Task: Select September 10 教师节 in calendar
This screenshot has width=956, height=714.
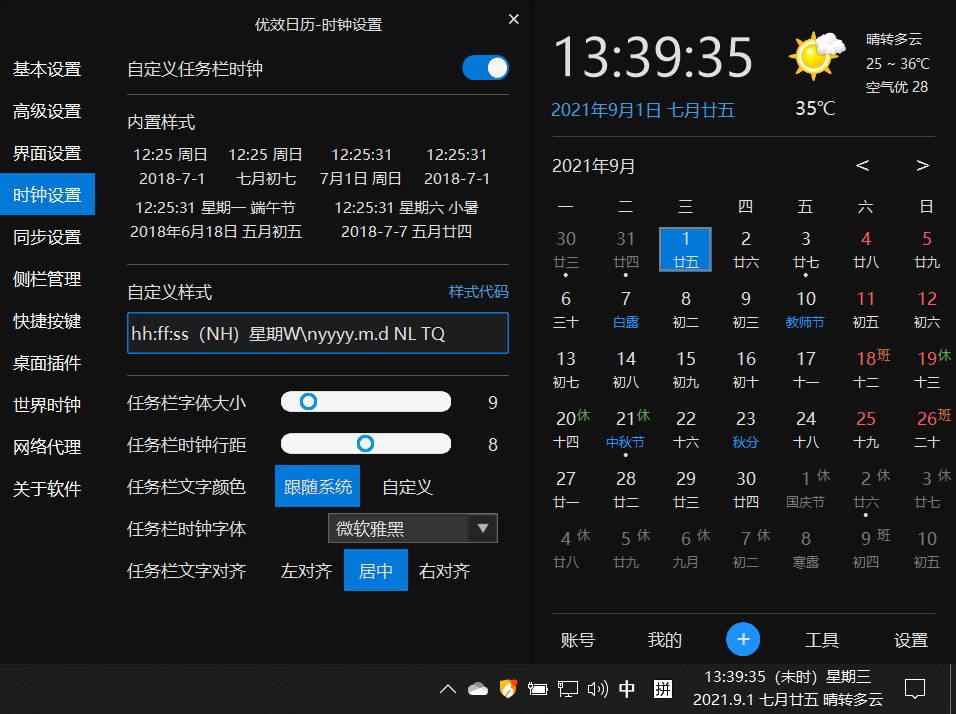Action: coord(805,310)
